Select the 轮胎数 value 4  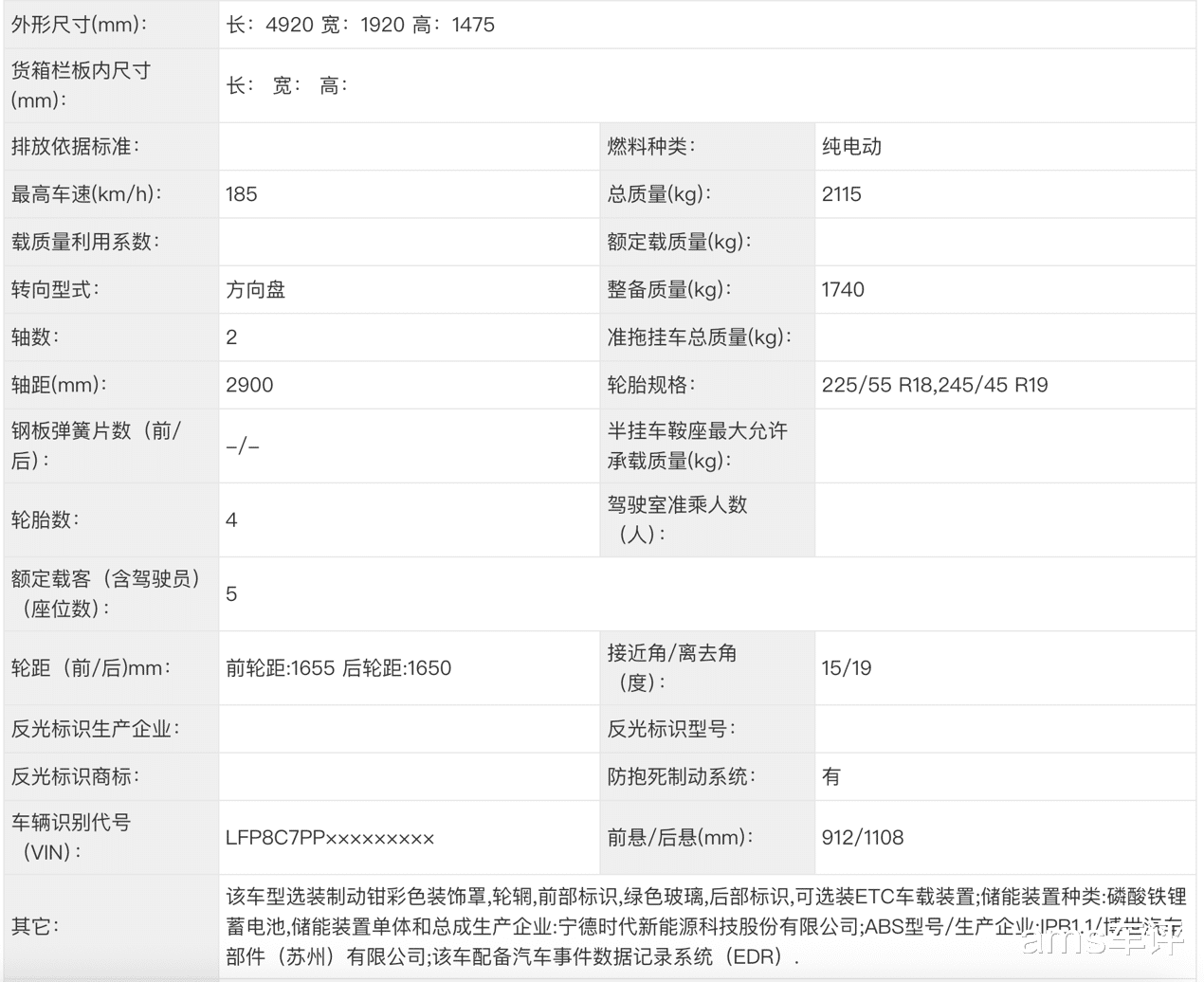tap(230, 519)
